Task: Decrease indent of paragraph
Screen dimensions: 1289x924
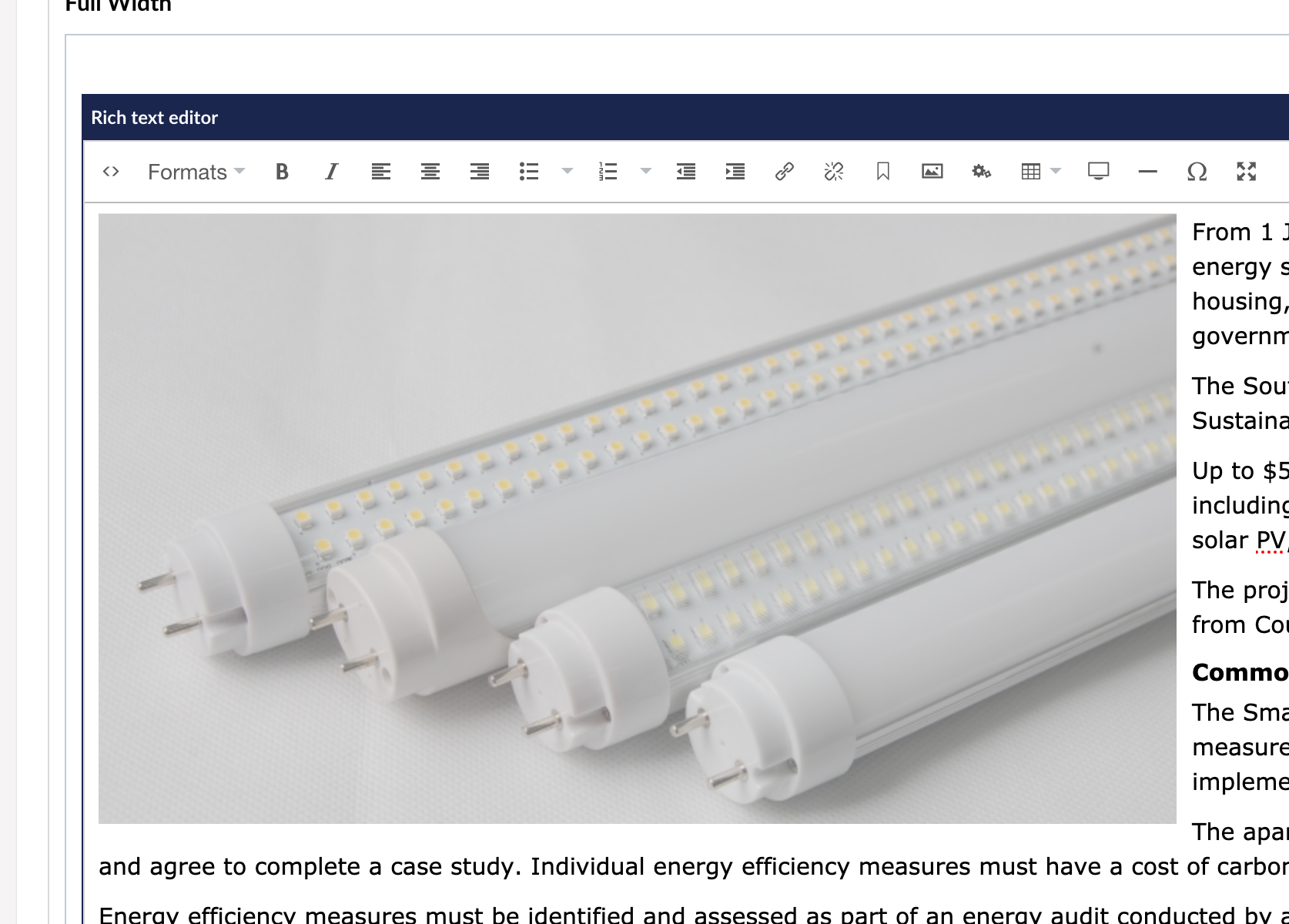Action: click(x=685, y=172)
